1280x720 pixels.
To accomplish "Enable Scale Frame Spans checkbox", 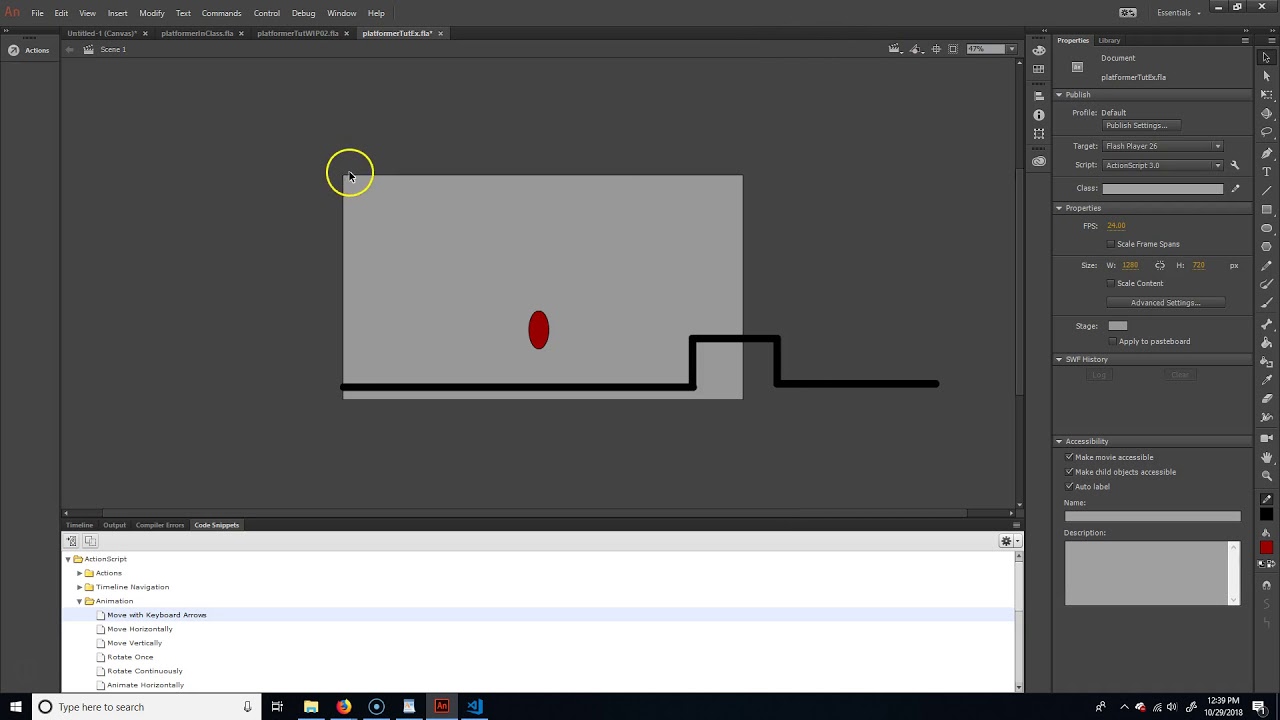I will coord(1110,244).
